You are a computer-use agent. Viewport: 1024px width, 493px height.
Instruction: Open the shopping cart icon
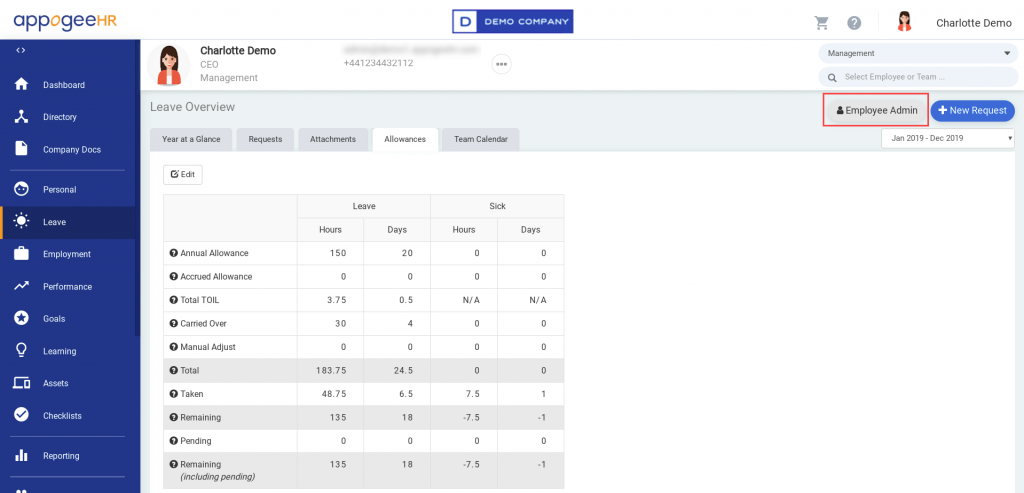(x=822, y=22)
